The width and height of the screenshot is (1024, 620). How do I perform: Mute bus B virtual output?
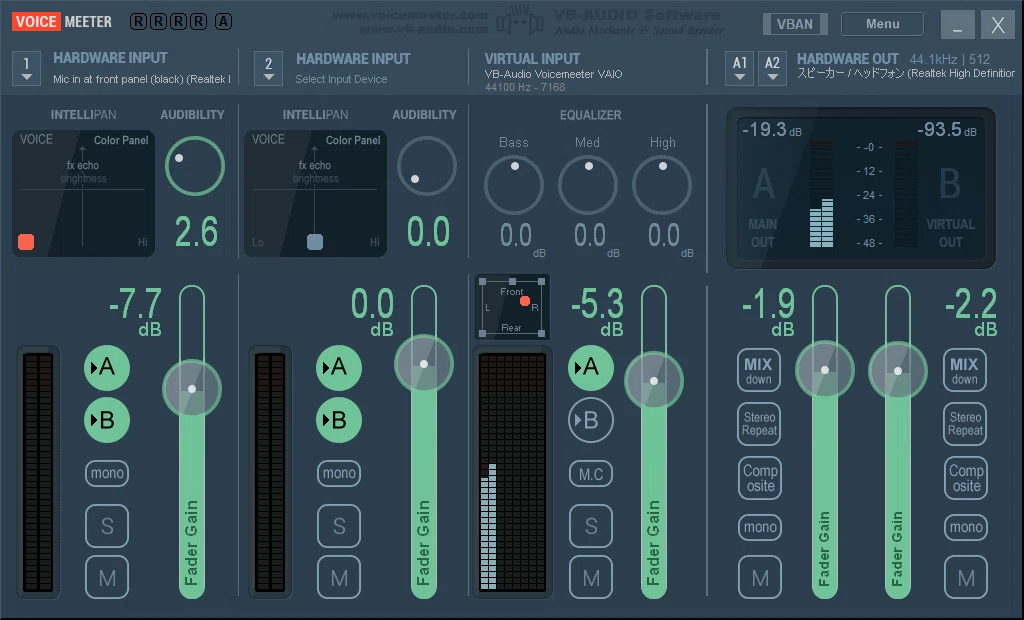(966, 578)
